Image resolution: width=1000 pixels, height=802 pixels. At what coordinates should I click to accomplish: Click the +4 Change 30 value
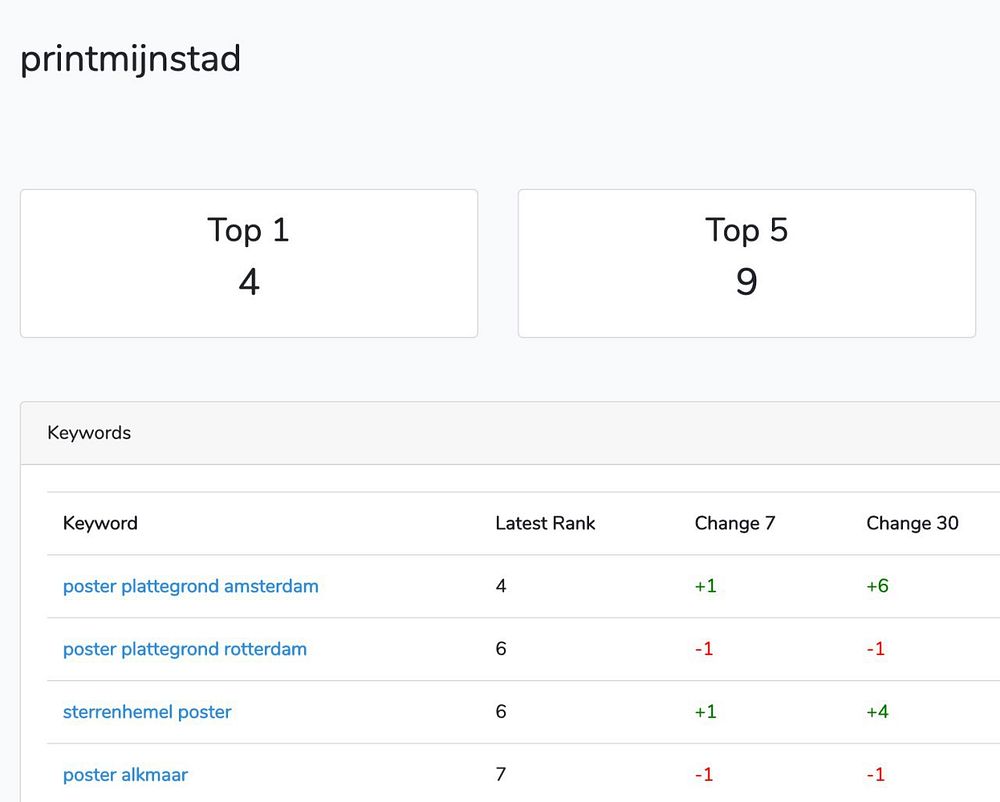click(877, 712)
